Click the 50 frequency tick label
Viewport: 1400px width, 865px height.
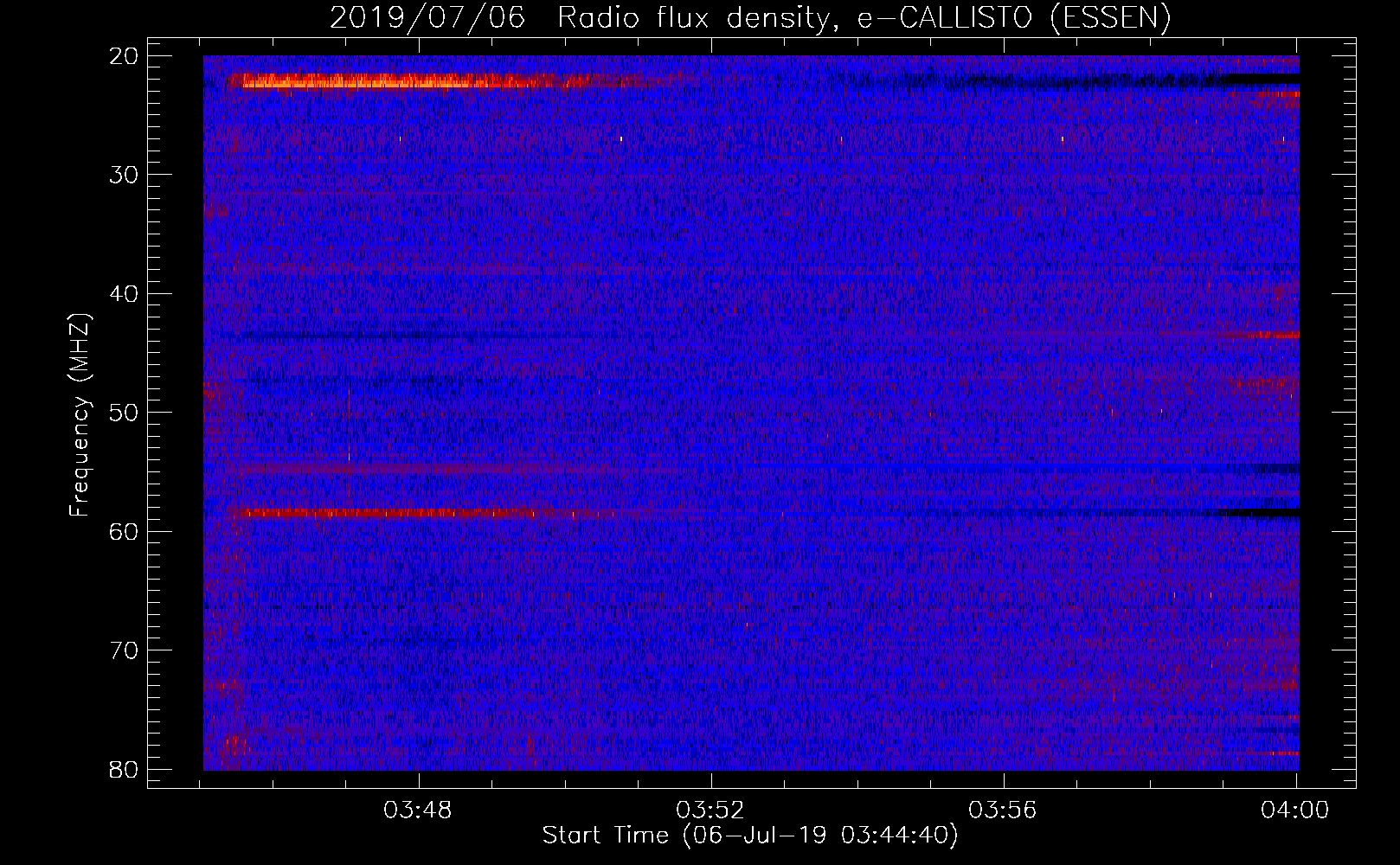(125, 412)
